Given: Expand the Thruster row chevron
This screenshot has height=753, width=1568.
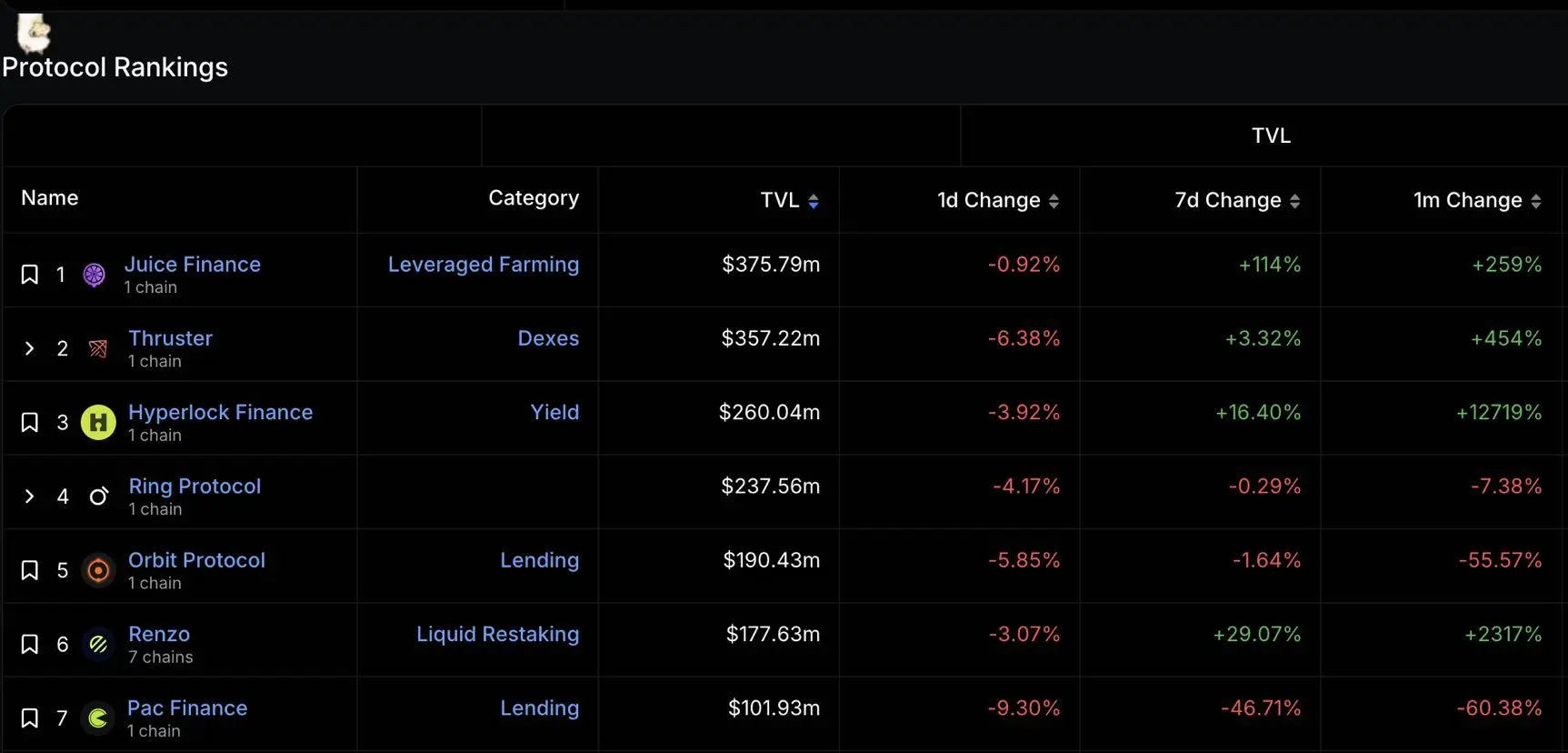Looking at the screenshot, I should [30, 348].
